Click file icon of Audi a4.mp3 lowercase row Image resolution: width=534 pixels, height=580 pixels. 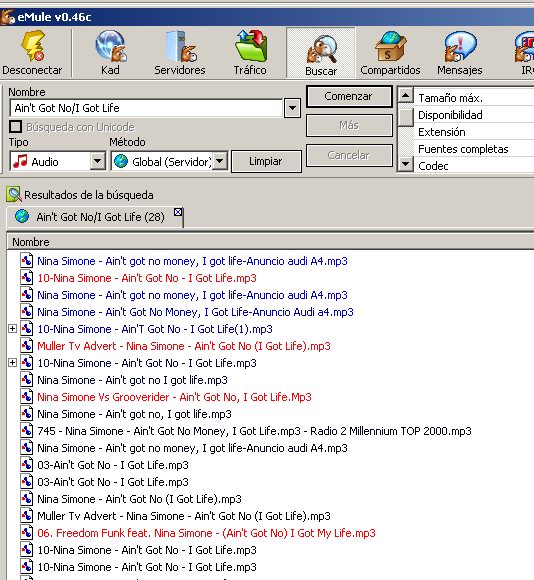(26, 311)
